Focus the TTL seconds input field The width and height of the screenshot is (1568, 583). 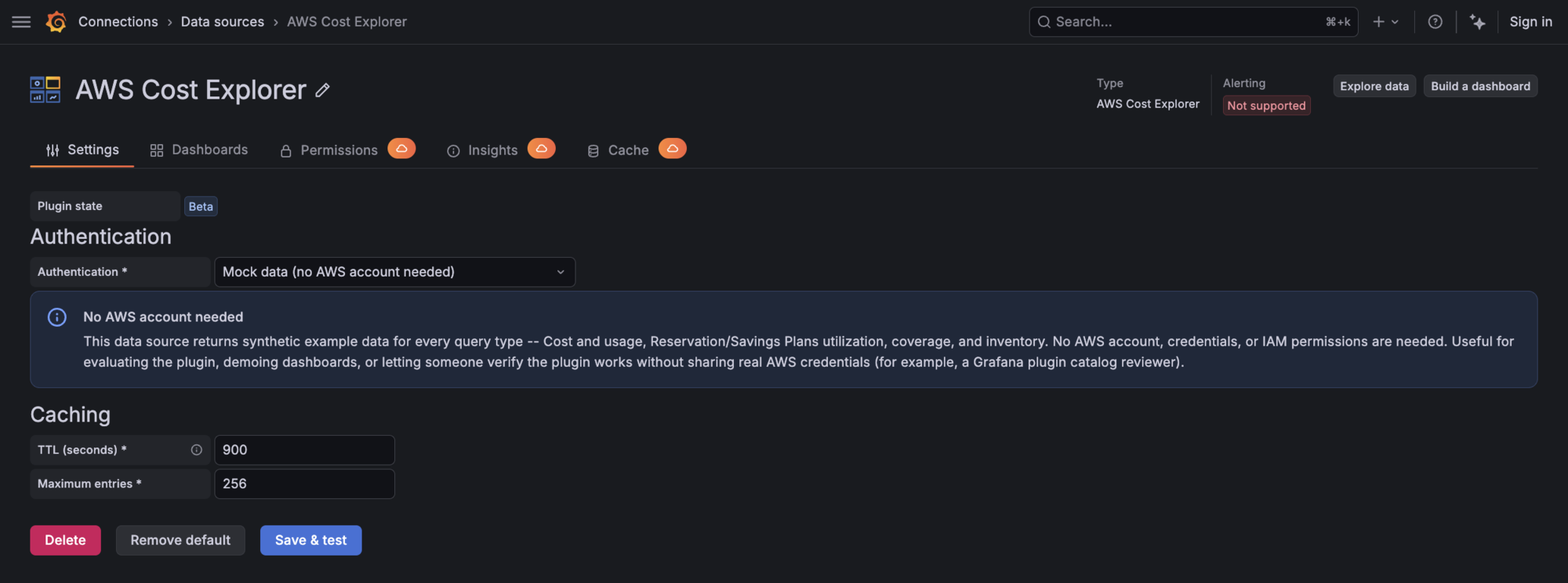pyautogui.click(x=305, y=450)
